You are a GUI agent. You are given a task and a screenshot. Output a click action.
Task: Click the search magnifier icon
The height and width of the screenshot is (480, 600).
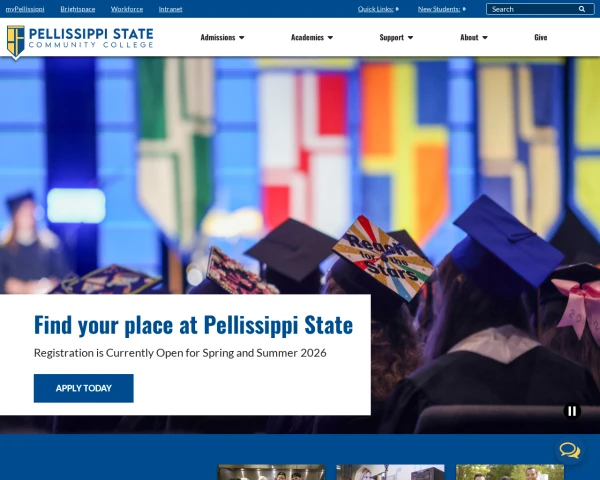[x=582, y=9]
